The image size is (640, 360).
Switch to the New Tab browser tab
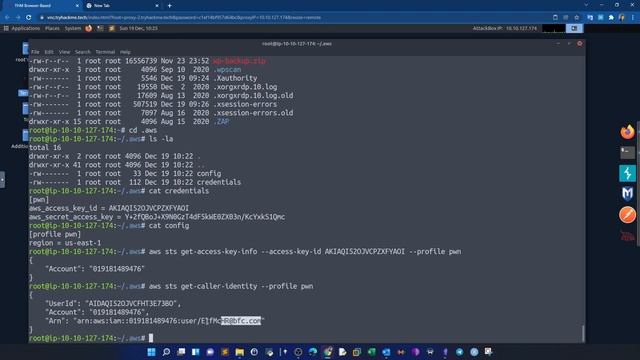122,6
